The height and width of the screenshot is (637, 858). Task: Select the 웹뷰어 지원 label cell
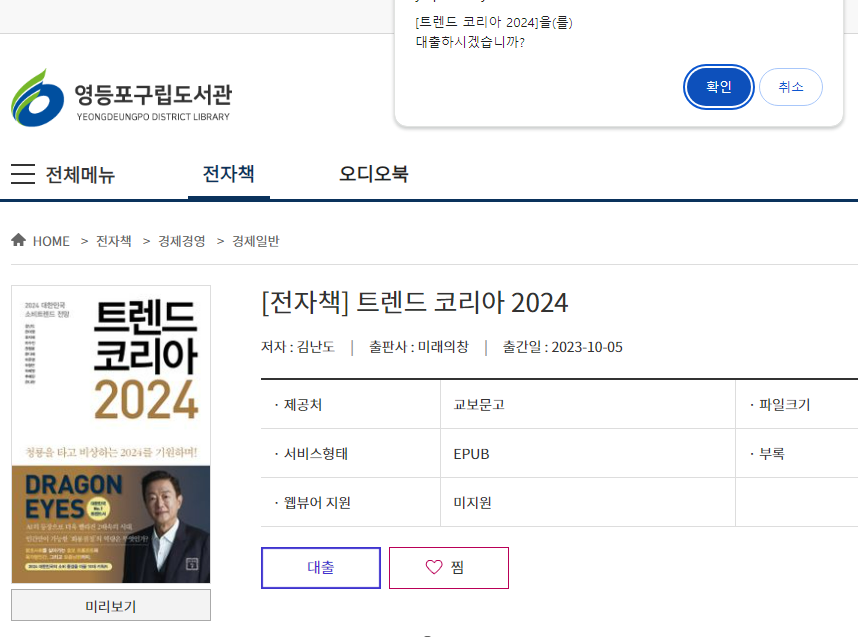pos(351,502)
